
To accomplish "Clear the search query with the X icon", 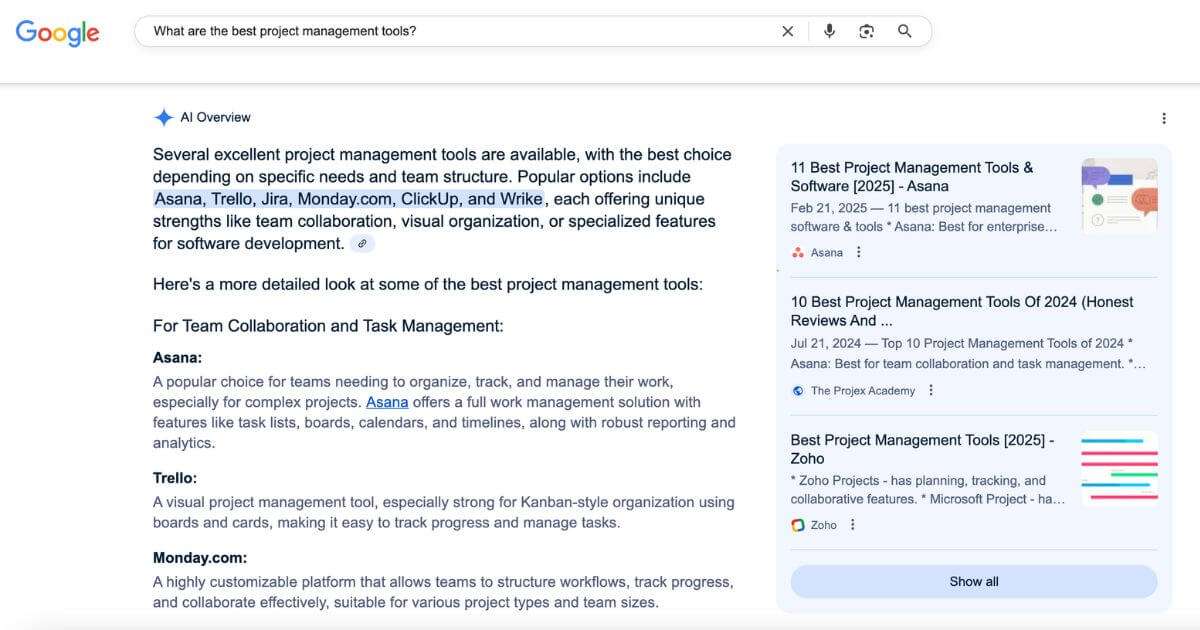I will [x=788, y=31].
